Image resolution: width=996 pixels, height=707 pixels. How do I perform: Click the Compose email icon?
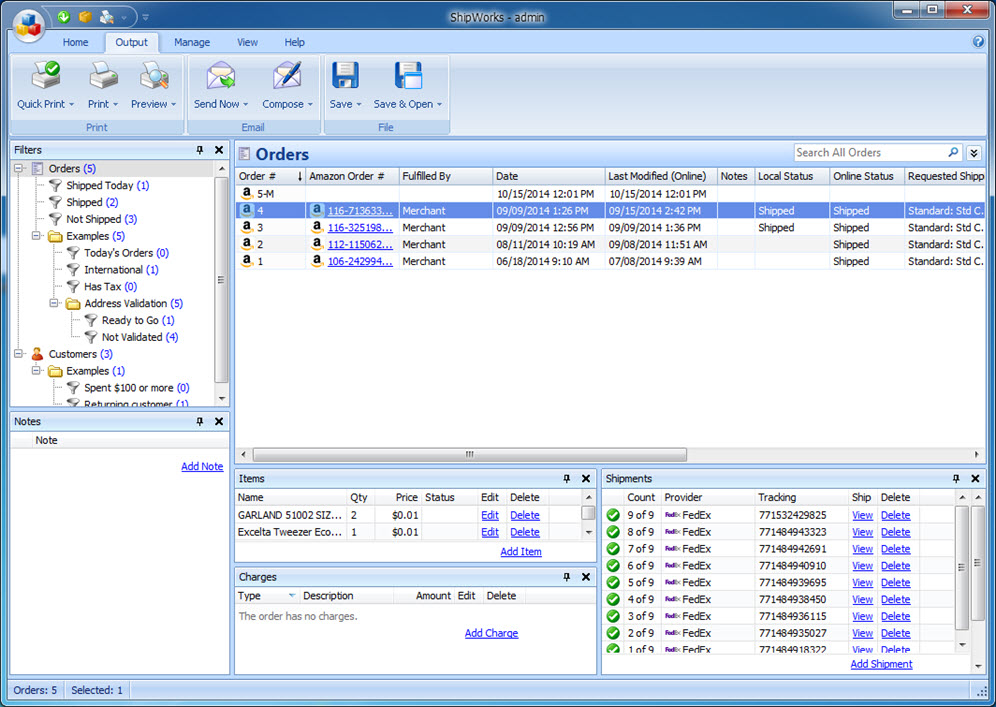click(287, 76)
